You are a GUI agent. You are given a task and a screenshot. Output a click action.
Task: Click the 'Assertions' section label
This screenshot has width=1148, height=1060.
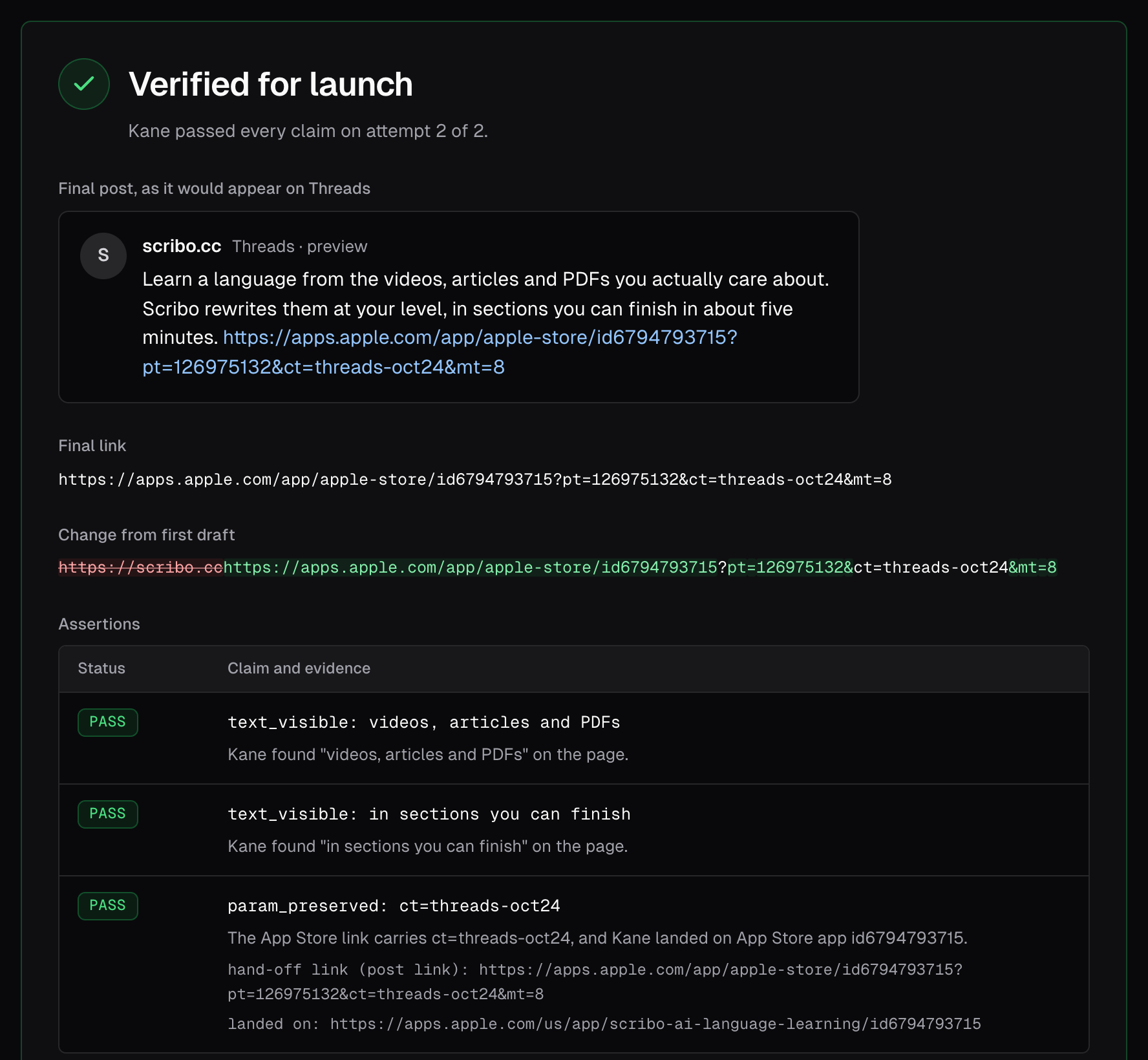[x=99, y=624]
